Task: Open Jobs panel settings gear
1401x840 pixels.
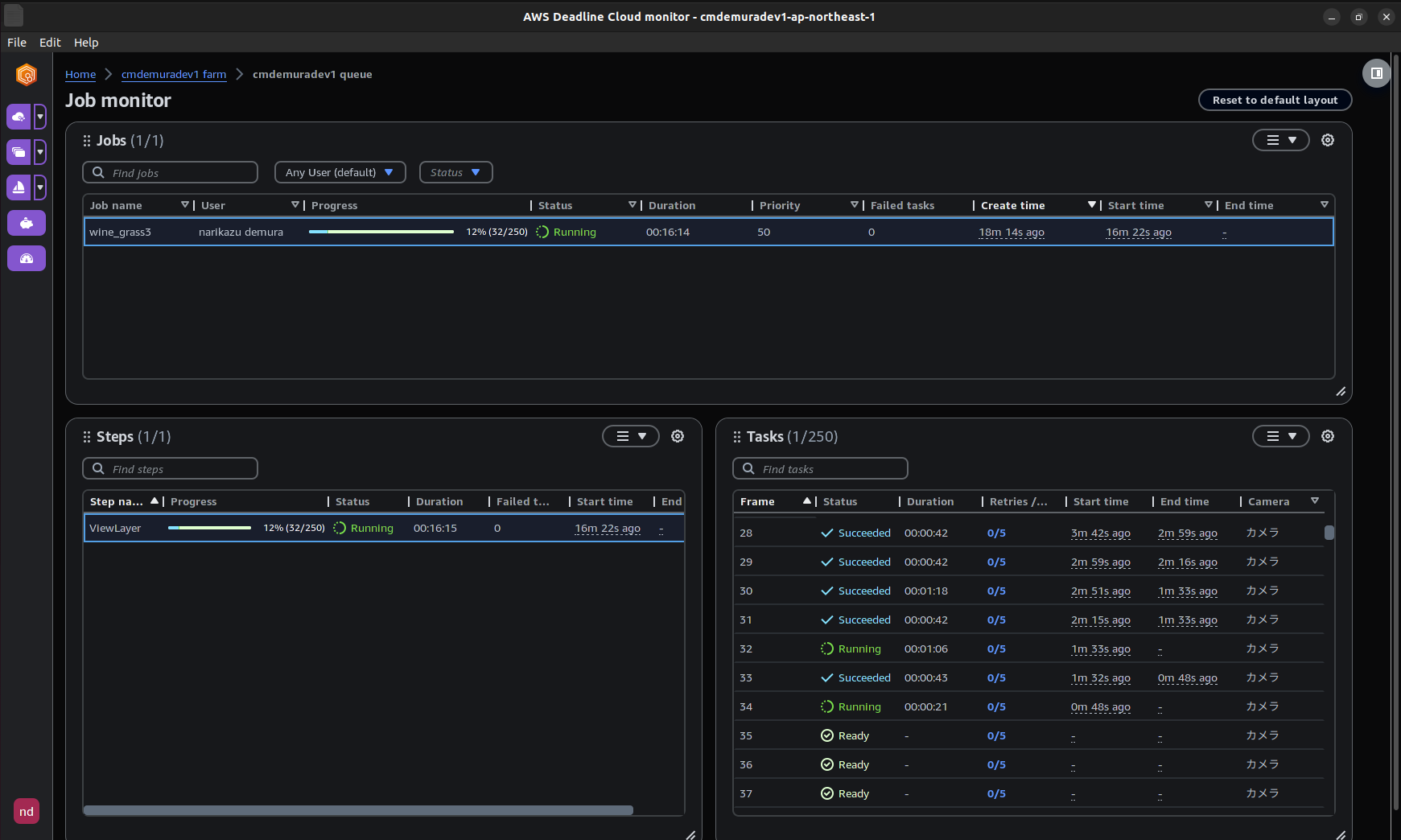Action: click(1328, 140)
